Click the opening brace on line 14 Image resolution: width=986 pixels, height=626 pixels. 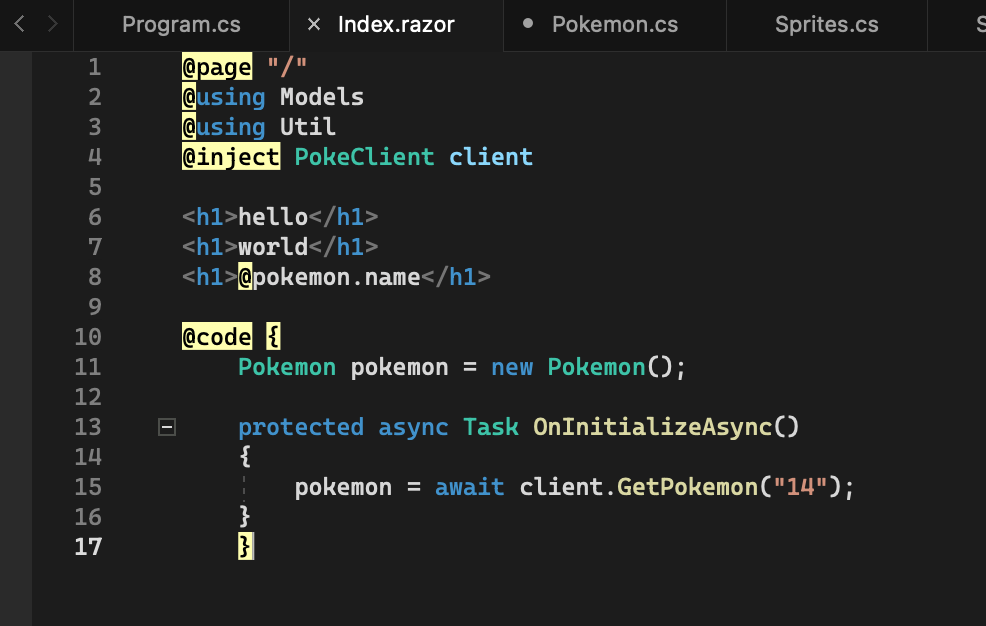[x=245, y=457]
